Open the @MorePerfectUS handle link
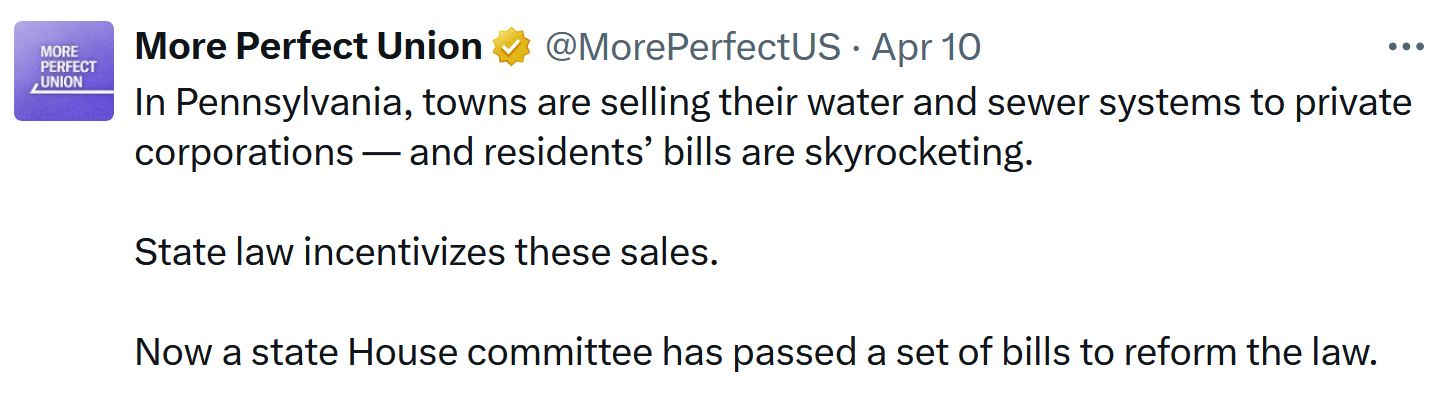The width and height of the screenshot is (1441, 403). [691, 47]
